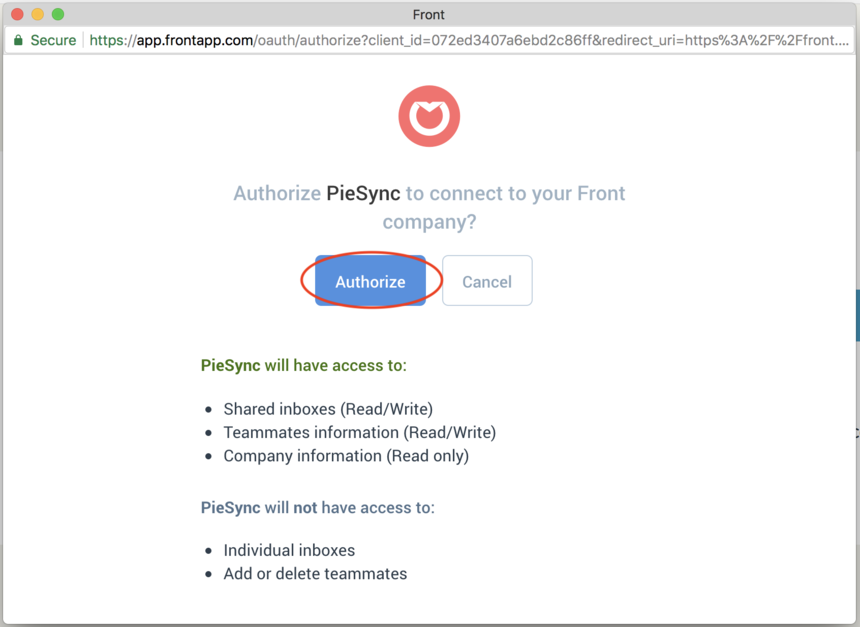Select the Add or delete teammates item
Screen dimensions: 860x627
click(315, 574)
